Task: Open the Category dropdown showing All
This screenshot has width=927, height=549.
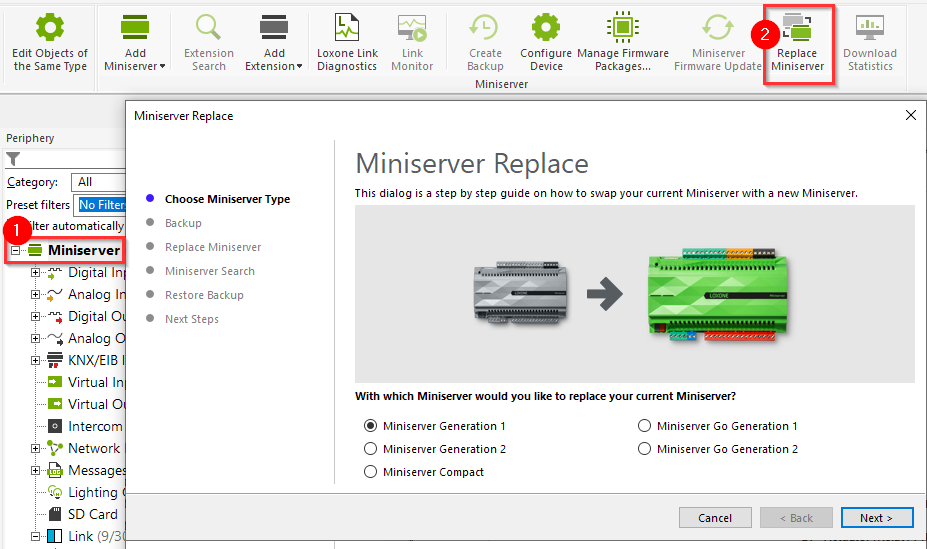Action: click(98, 182)
